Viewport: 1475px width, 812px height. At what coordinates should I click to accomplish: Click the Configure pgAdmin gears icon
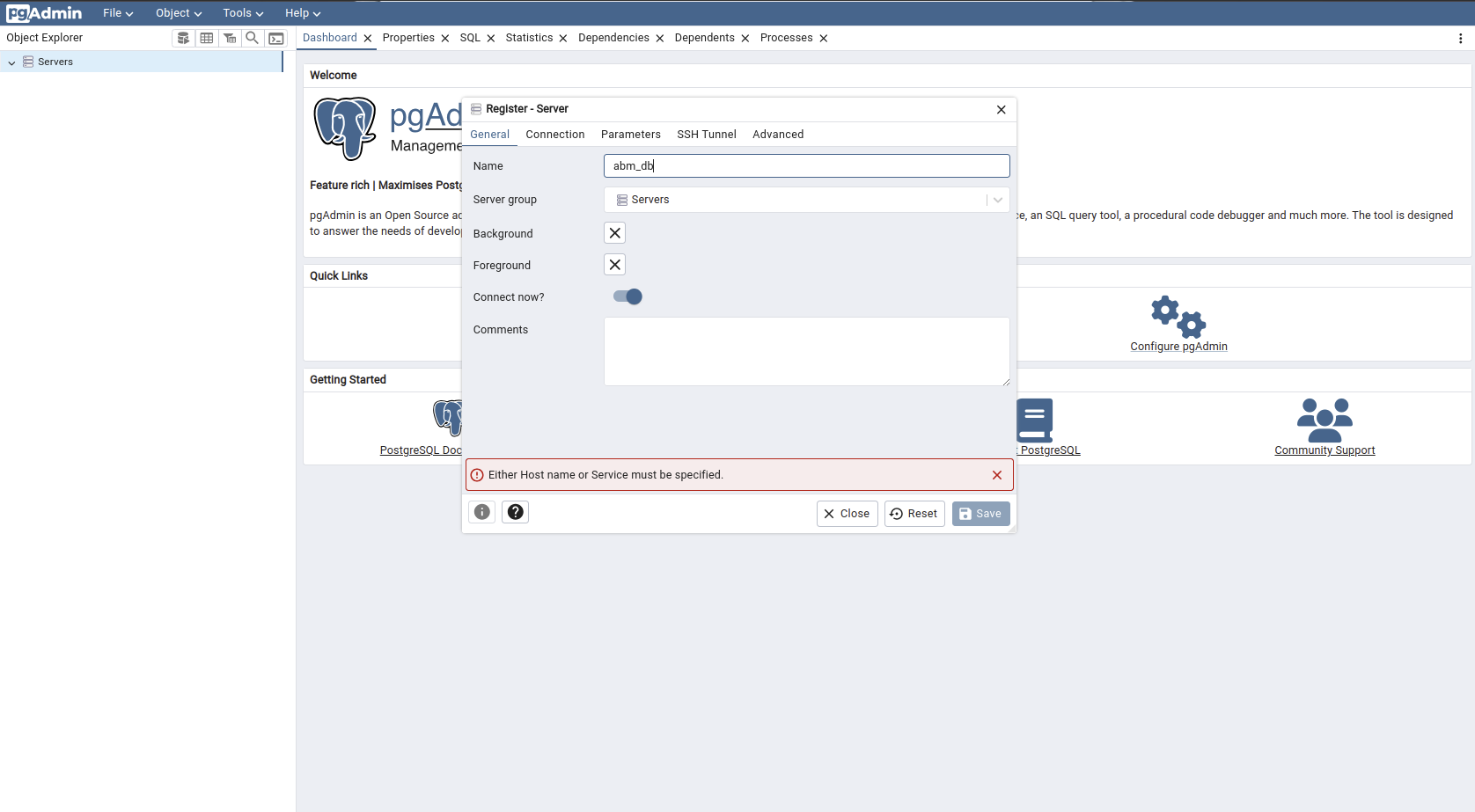1178,317
